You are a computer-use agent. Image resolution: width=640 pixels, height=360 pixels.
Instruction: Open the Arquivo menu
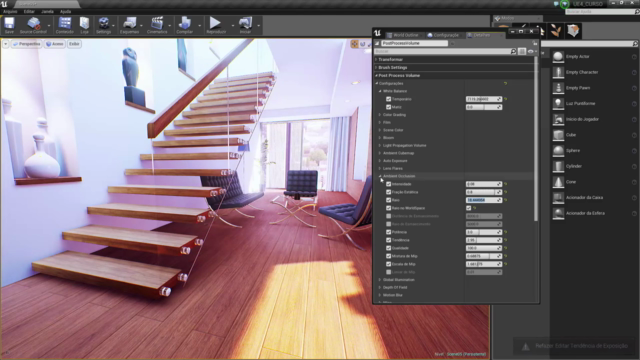pos(10,11)
